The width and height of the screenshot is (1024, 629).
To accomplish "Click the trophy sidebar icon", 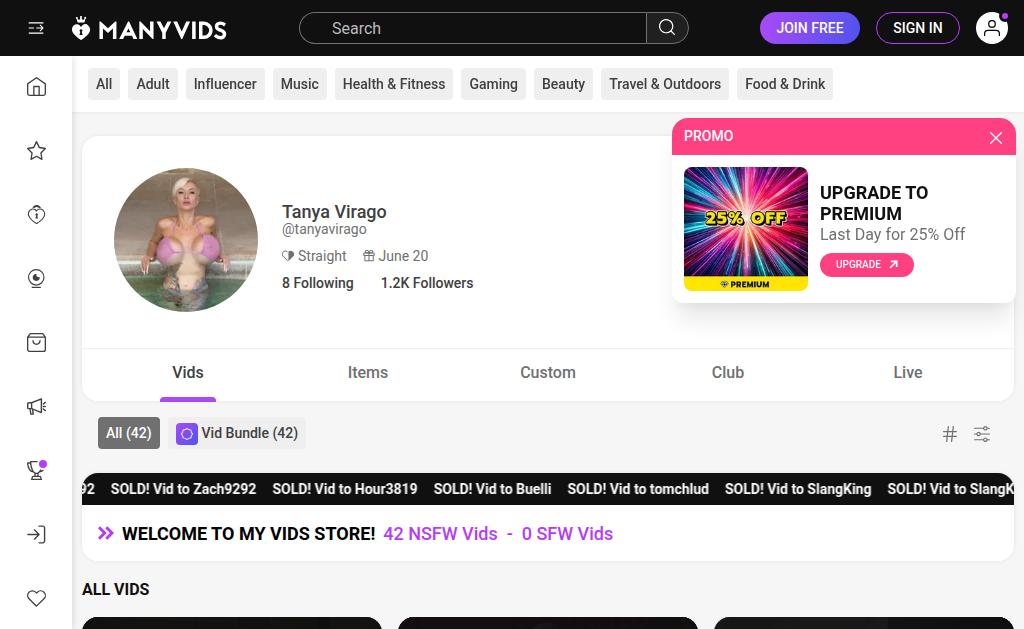I will coord(36,470).
